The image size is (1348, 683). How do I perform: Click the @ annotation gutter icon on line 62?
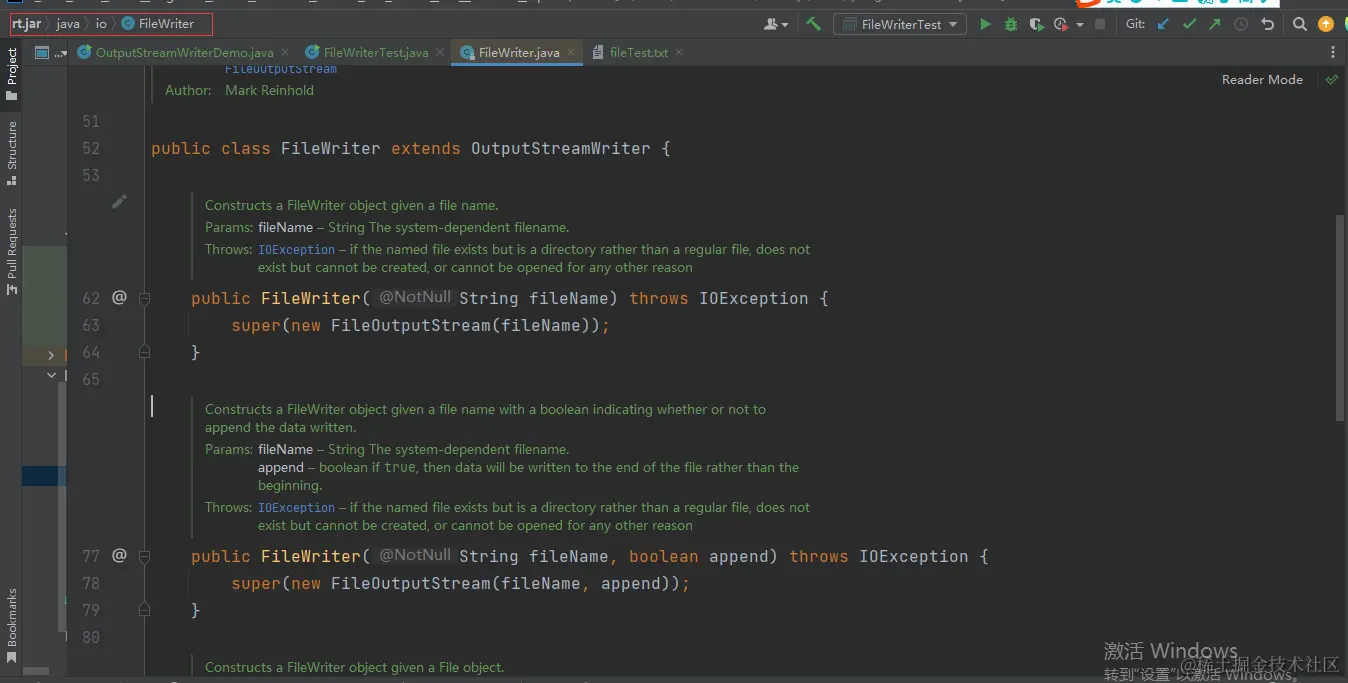point(119,297)
